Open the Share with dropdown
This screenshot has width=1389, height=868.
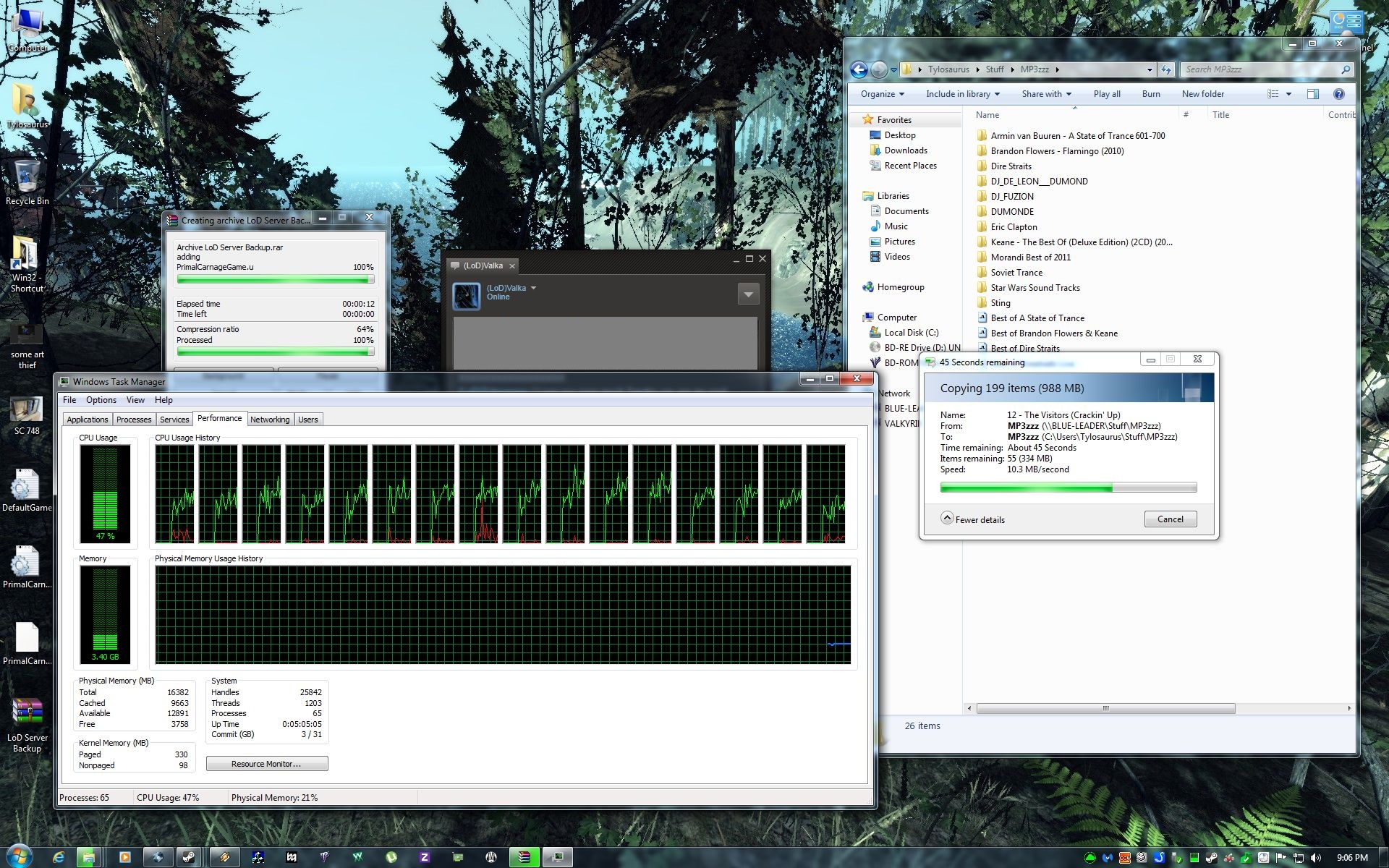pyautogui.click(x=1046, y=94)
